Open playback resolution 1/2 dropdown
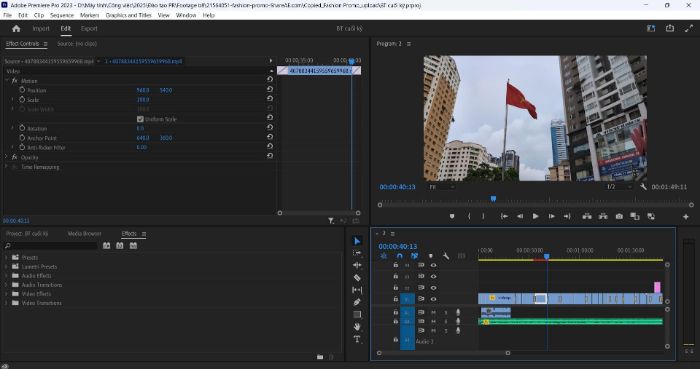Screen dimensions: 700x369 [618, 187]
